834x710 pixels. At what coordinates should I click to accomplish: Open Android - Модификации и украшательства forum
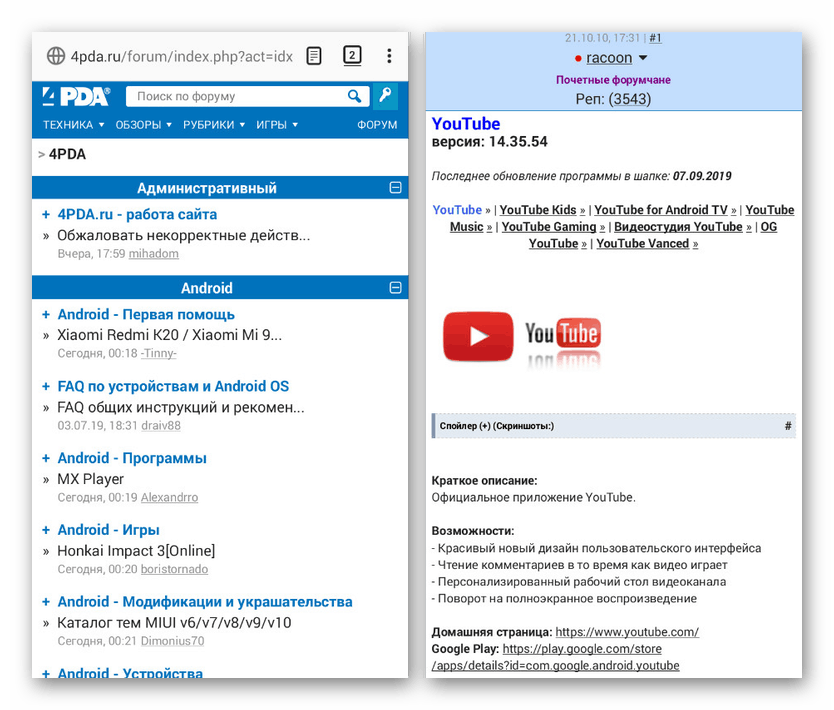point(205,602)
